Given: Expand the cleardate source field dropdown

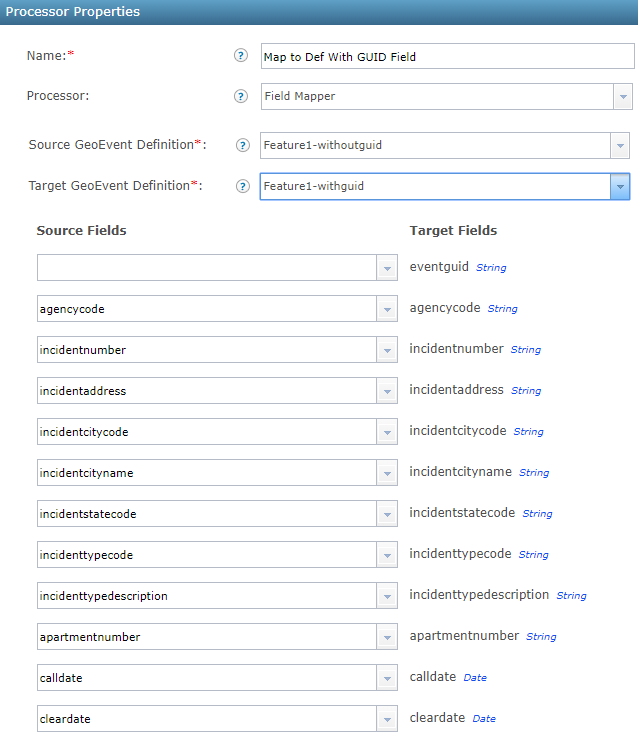Looking at the screenshot, I should click(387, 719).
